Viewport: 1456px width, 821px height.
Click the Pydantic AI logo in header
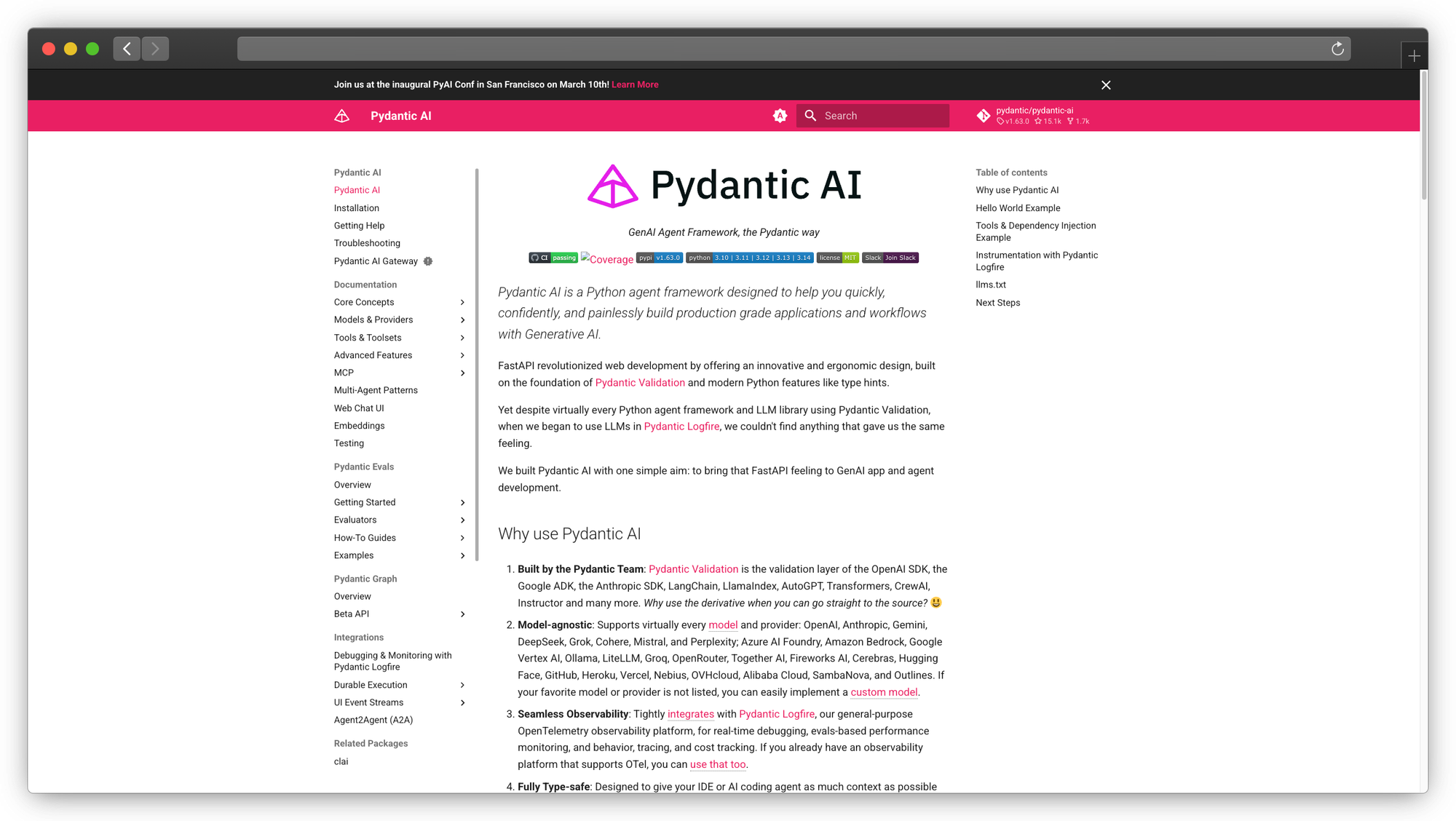[x=342, y=116]
